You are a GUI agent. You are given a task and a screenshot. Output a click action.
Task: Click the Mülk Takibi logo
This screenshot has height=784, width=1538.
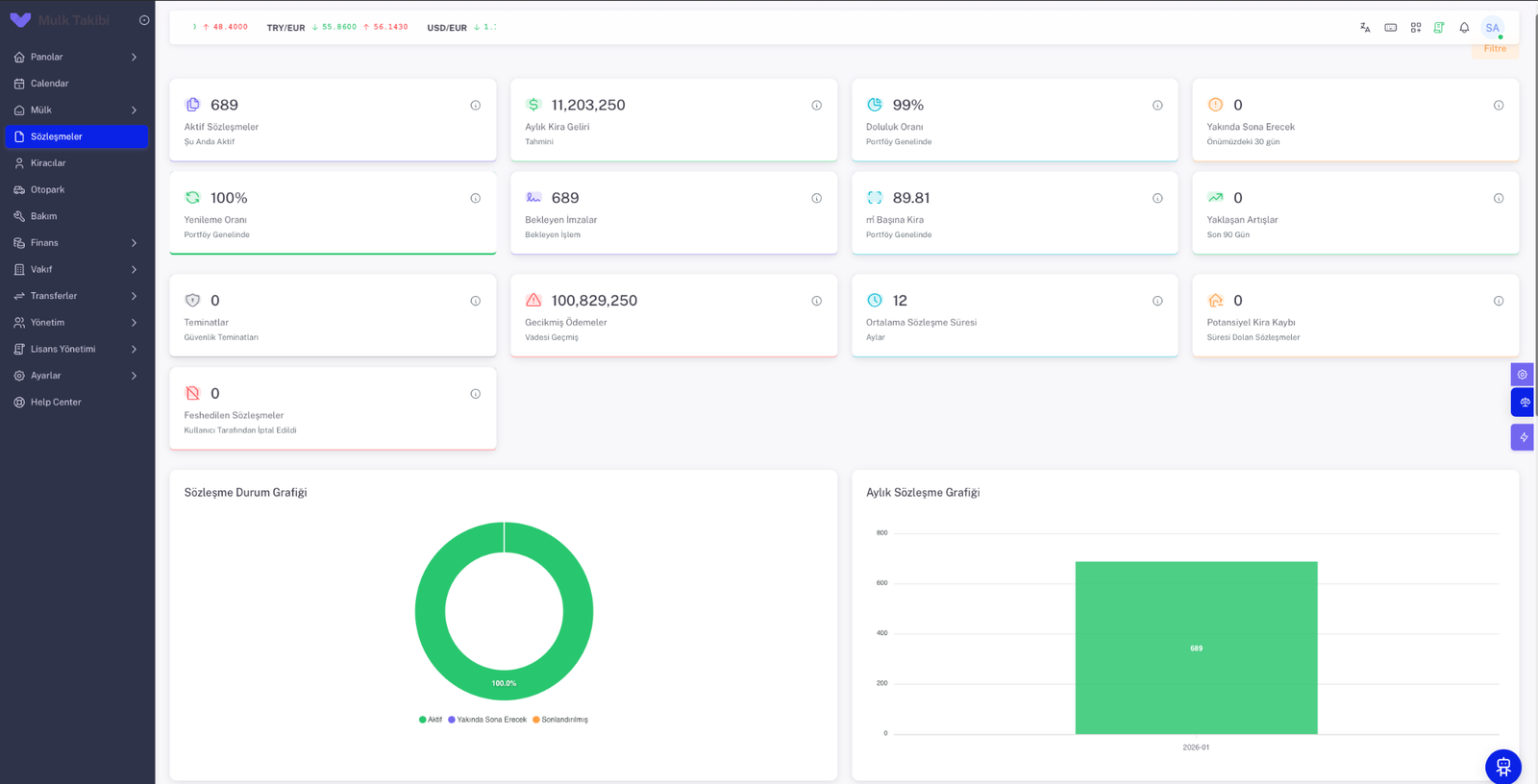pyautogui.click(x=60, y=20)
